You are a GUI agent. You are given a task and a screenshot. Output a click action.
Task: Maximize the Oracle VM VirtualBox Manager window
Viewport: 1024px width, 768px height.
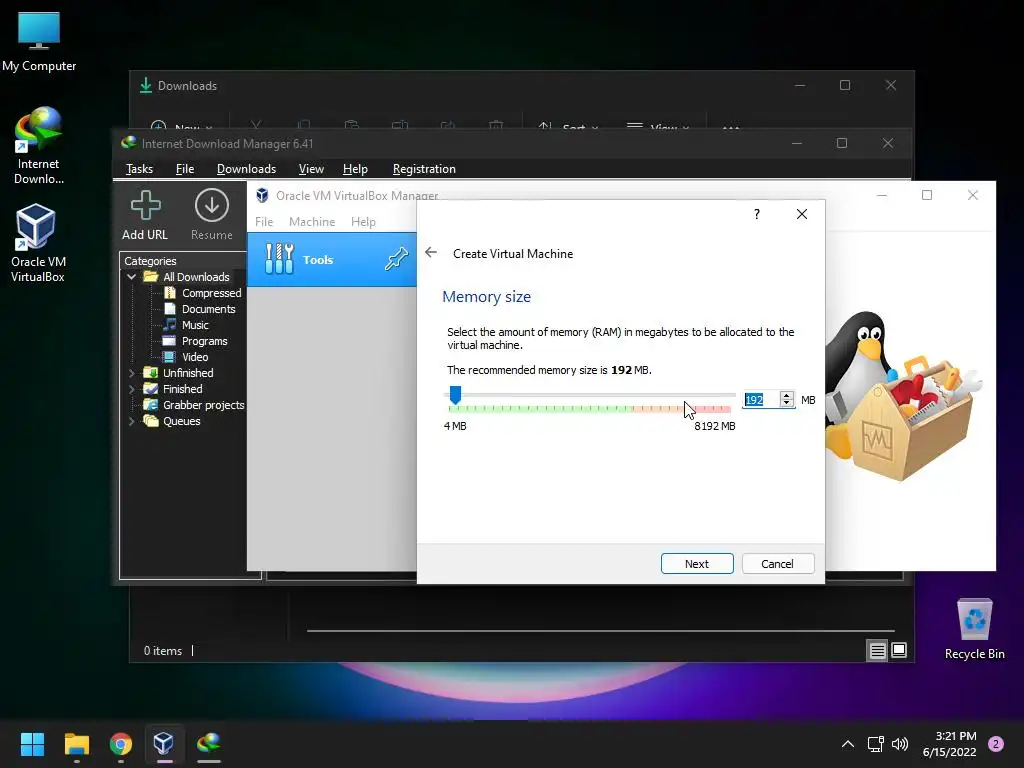[x=927, y=195]
